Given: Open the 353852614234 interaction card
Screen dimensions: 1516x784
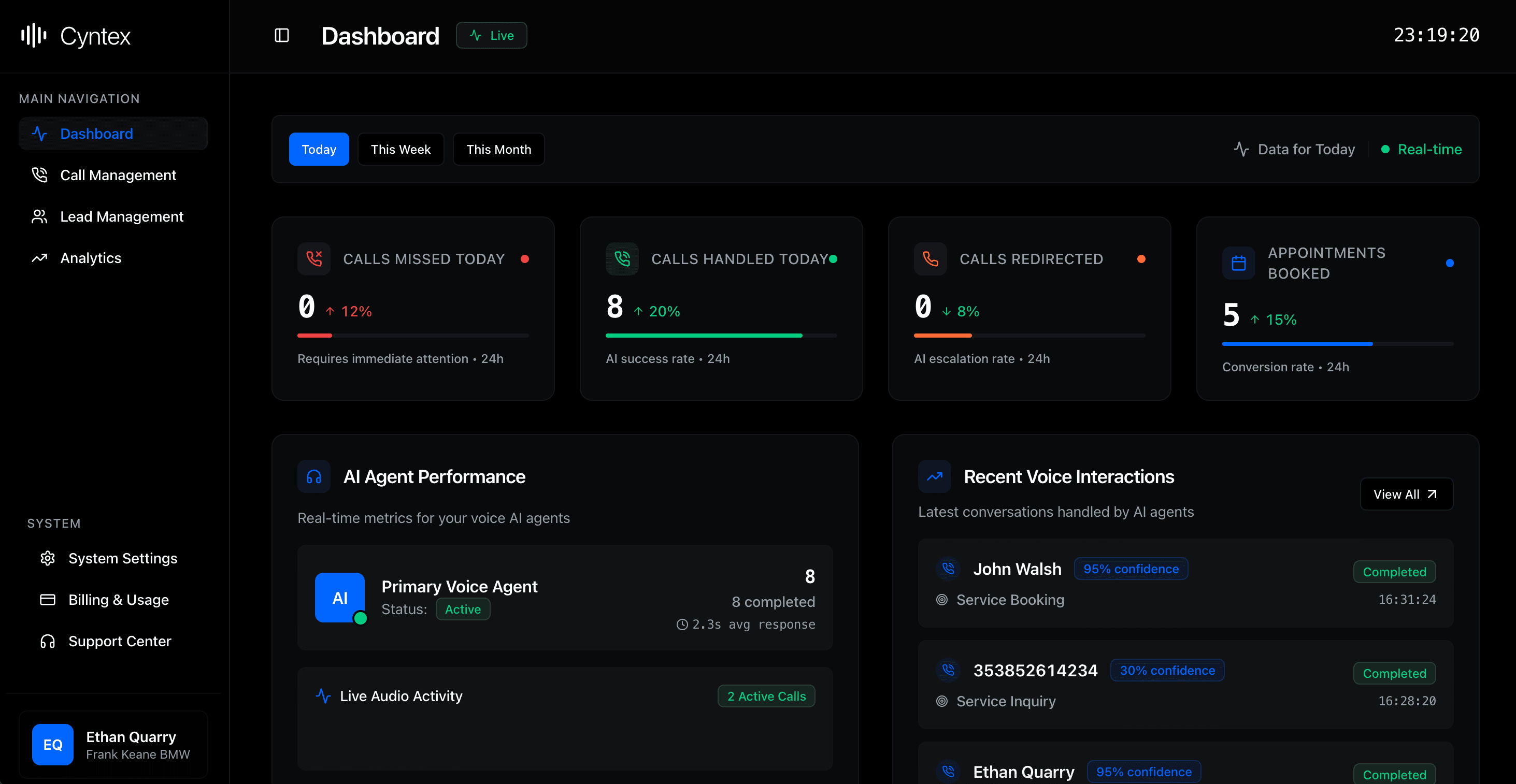Looking at the screenshot, I should click(1186, 684).
